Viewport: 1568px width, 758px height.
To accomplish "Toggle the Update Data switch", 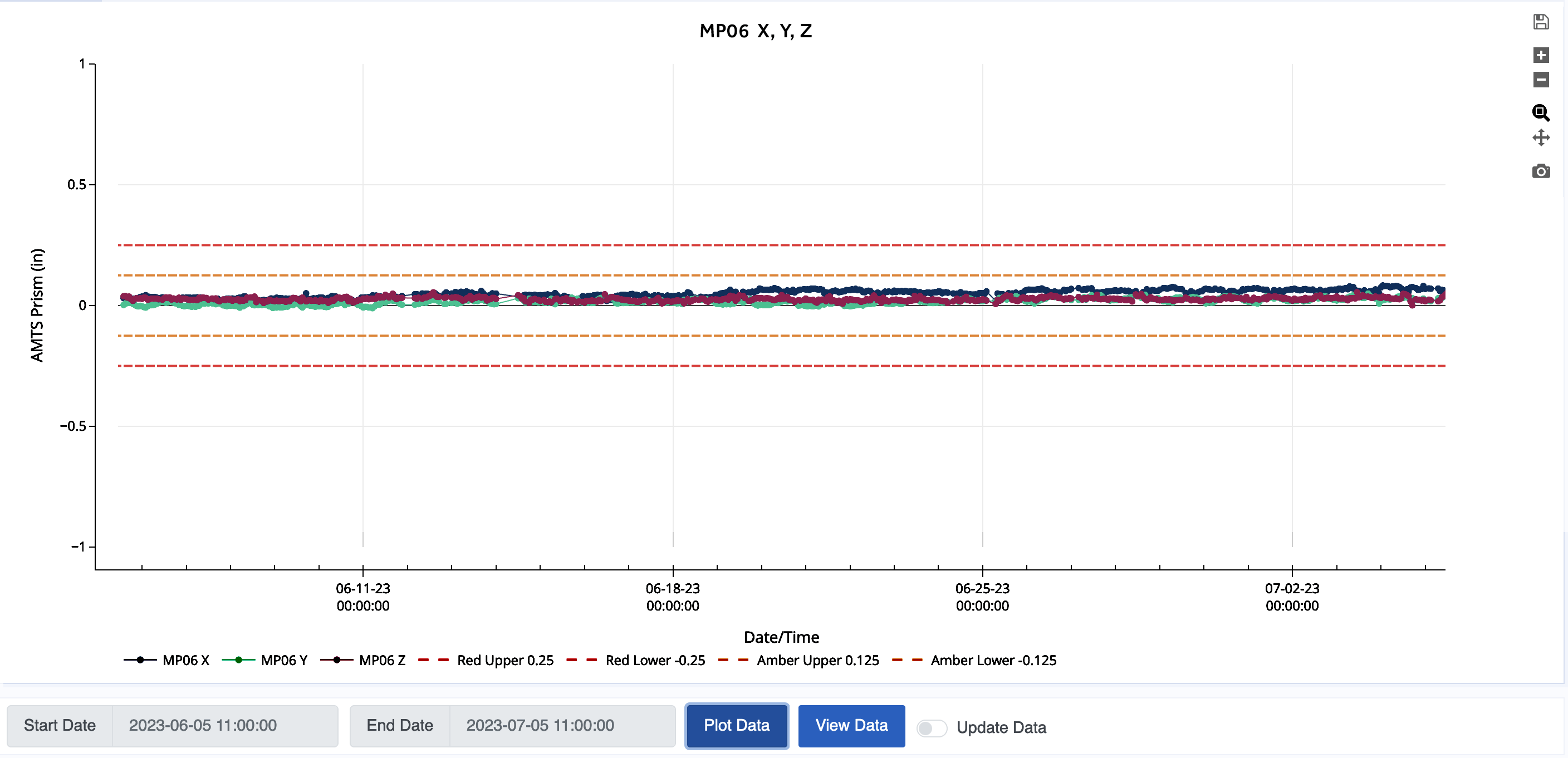I will click(x=932, y=727).
